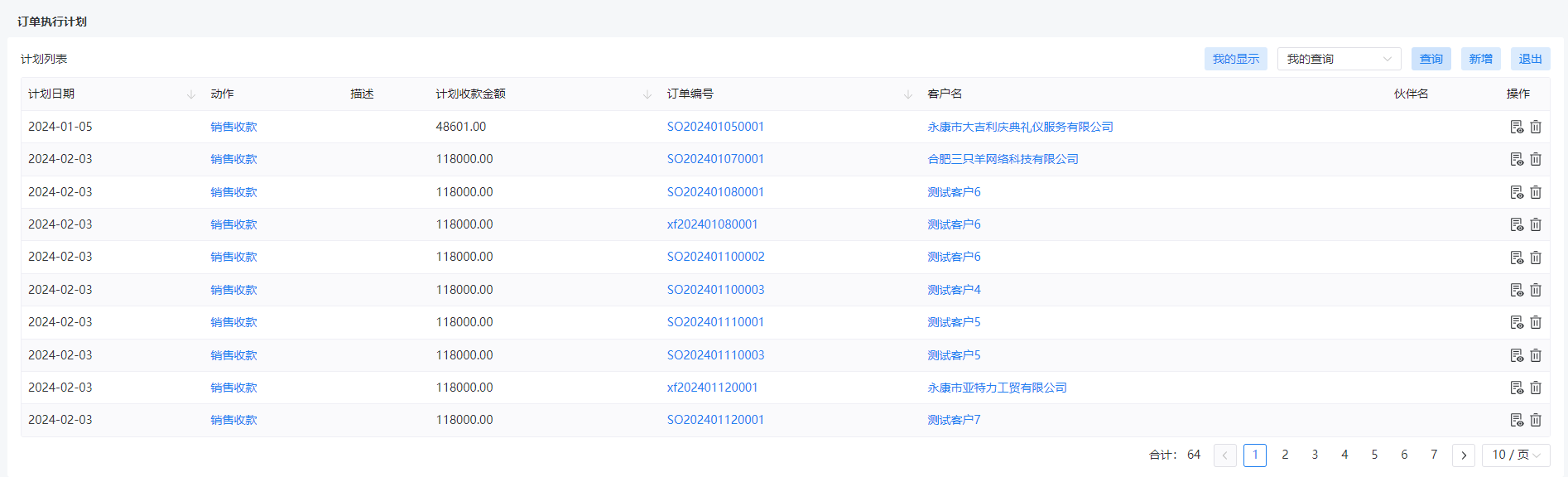The height and width of the screenshot is (477, 1568).
Task: Sort by 计划日期 column arrow
Action: click(191, 94)
